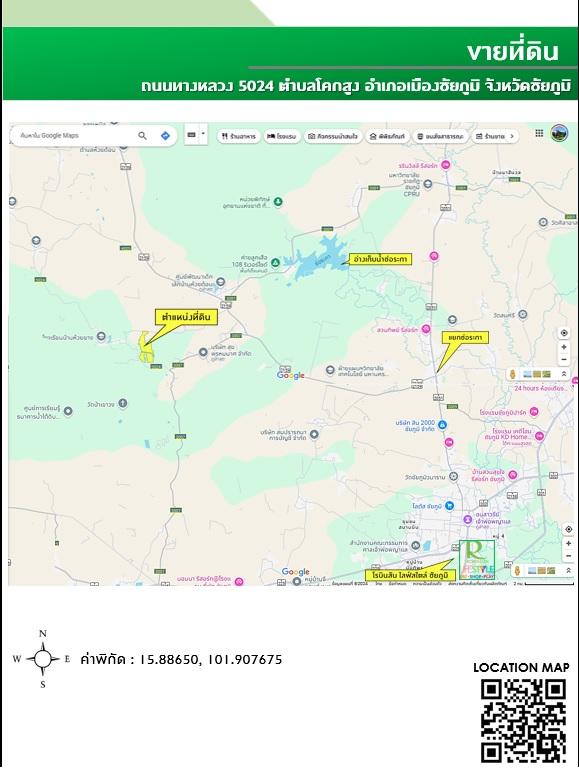Select the โรงแรม hotels filter chip
This screenshot has width=579, height=771.
[x=282, y=136]
